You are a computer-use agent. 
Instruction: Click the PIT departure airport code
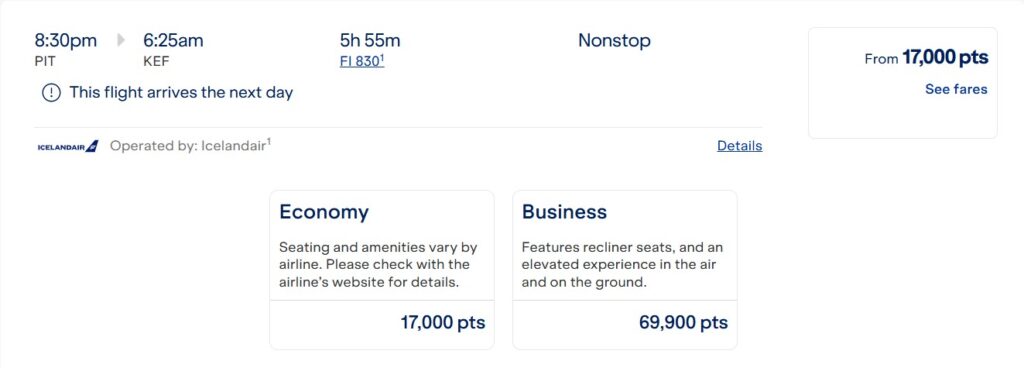pyautogui.click(x=45, y=63)
